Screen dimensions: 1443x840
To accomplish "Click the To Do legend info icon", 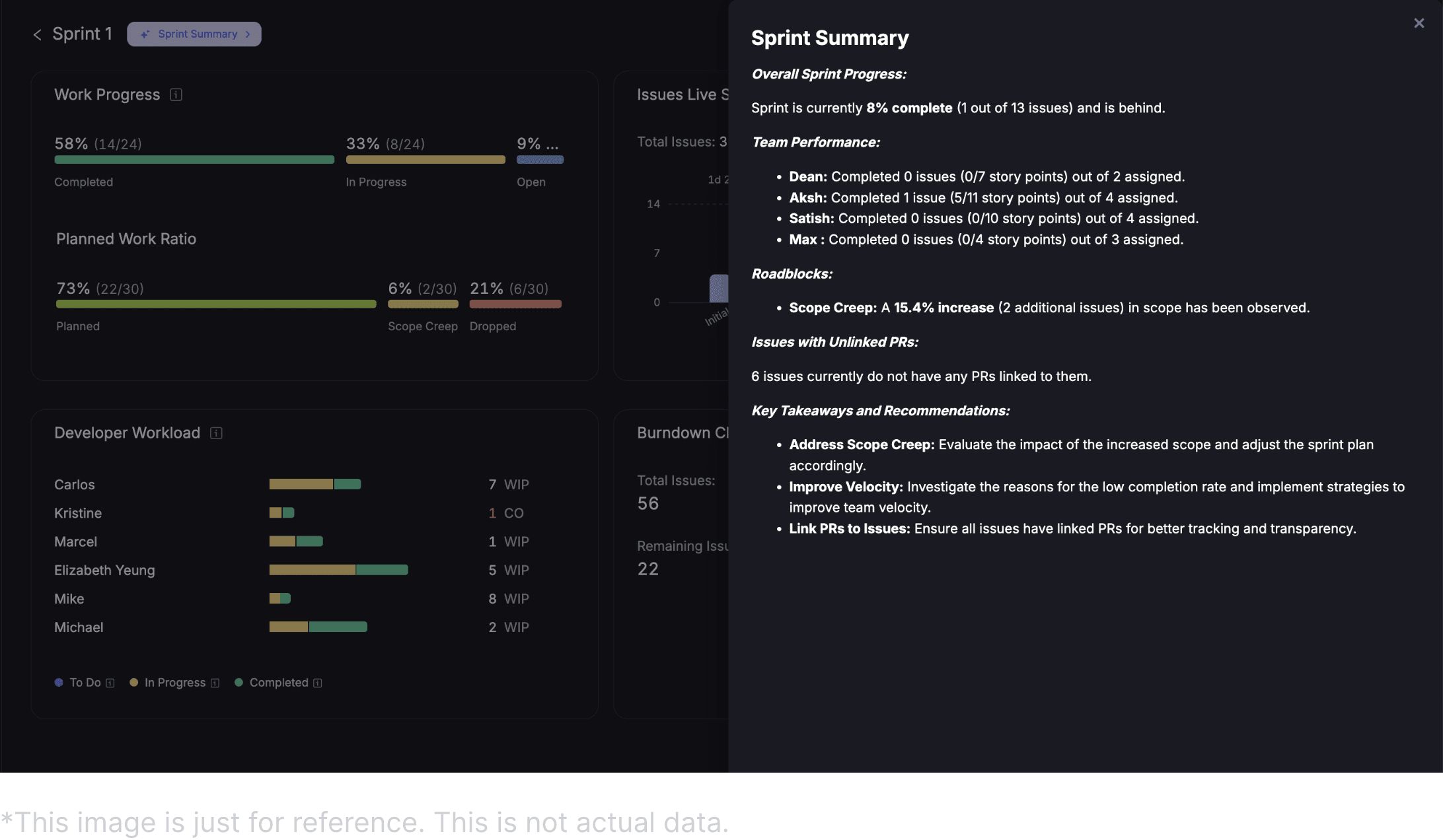I will 110,683.
